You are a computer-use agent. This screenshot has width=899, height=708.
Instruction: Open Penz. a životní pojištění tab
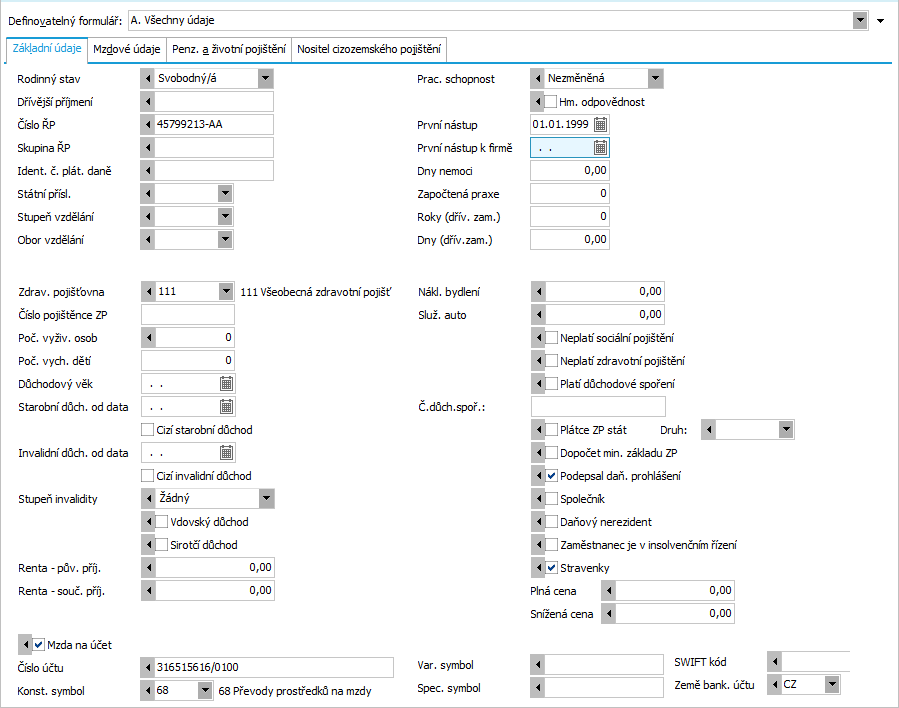[229, 48]
